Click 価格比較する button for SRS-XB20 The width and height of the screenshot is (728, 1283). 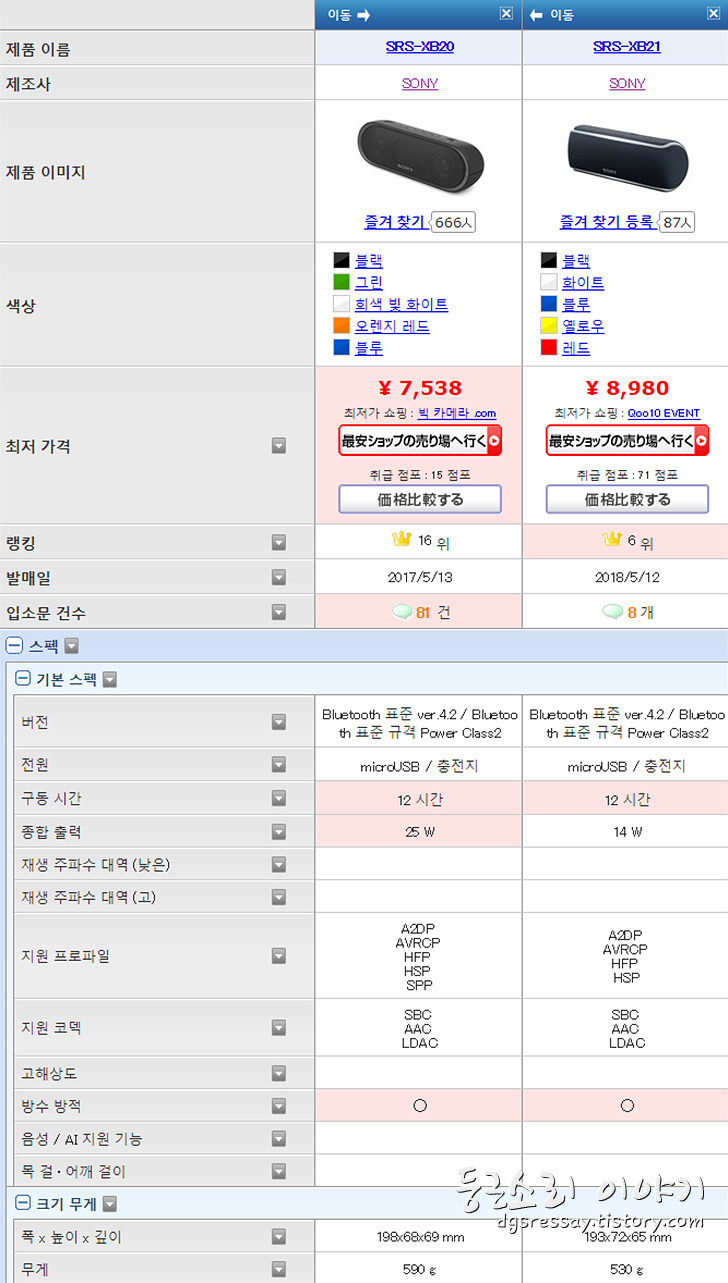pos(420,499)
